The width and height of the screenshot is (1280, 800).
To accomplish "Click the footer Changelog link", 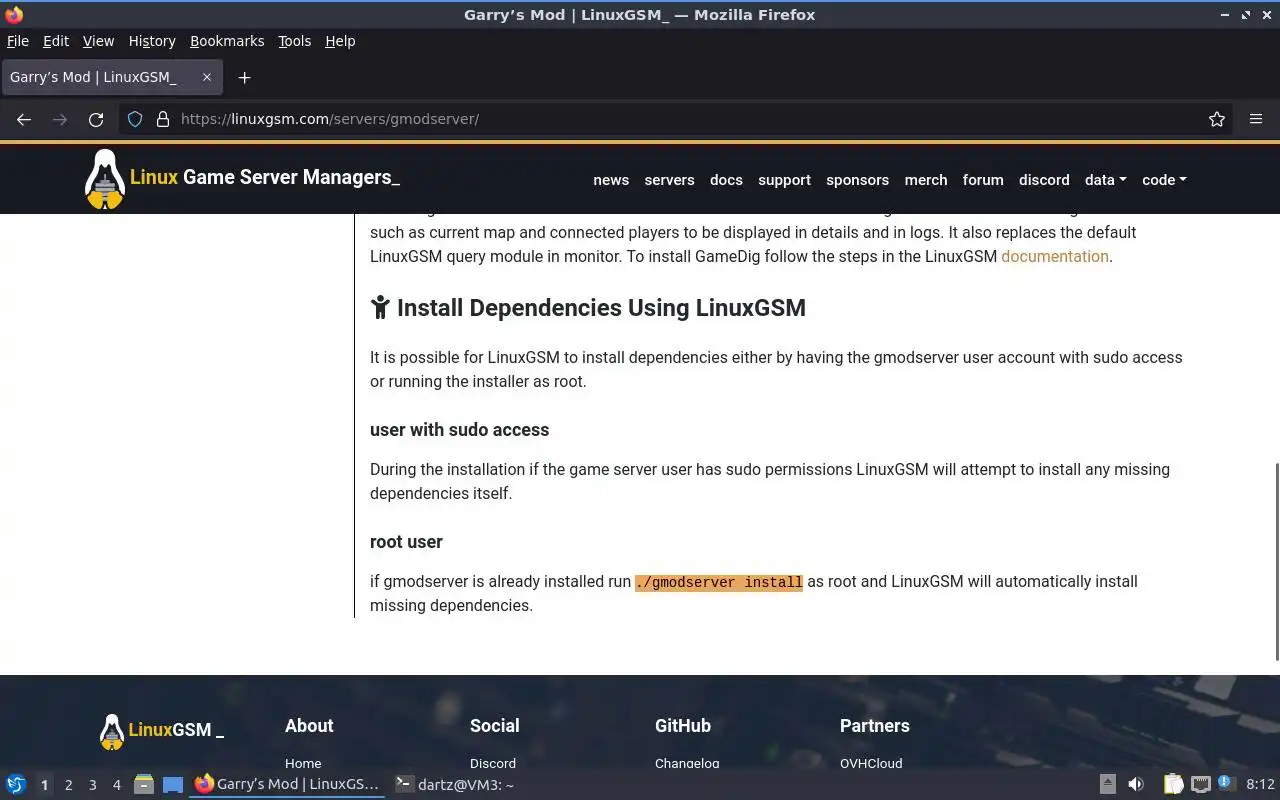I will pos(687,763).
